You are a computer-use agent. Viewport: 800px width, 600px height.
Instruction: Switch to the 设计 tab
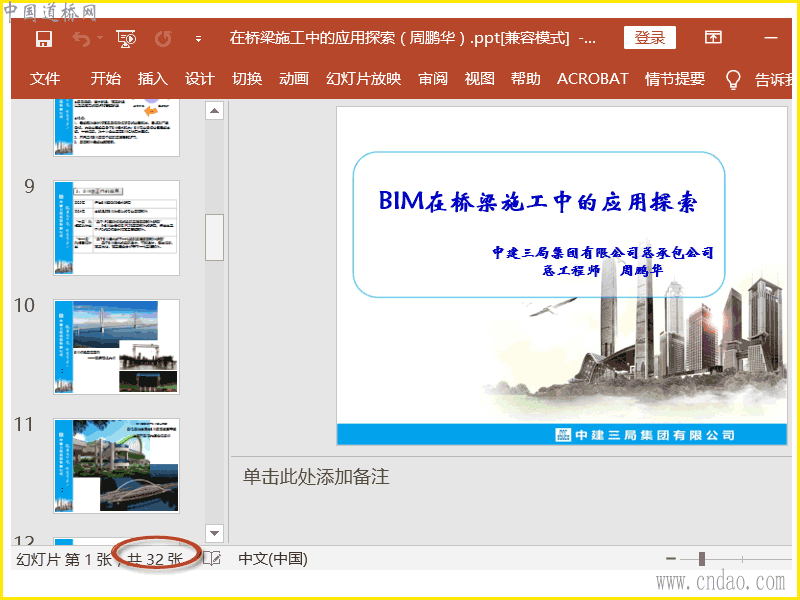click(199, 79)
